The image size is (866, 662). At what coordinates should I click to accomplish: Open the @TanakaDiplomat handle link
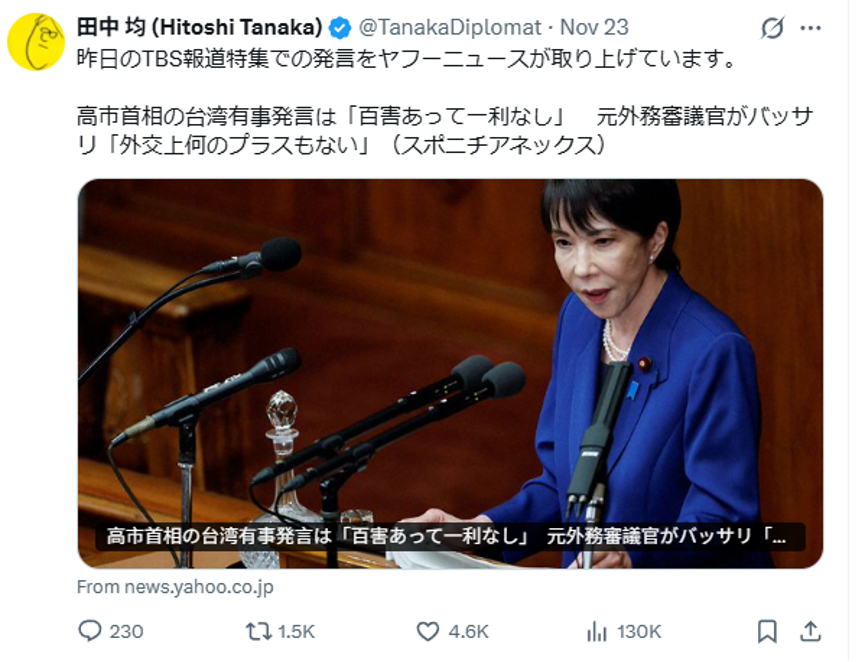[x=450, y=27]
